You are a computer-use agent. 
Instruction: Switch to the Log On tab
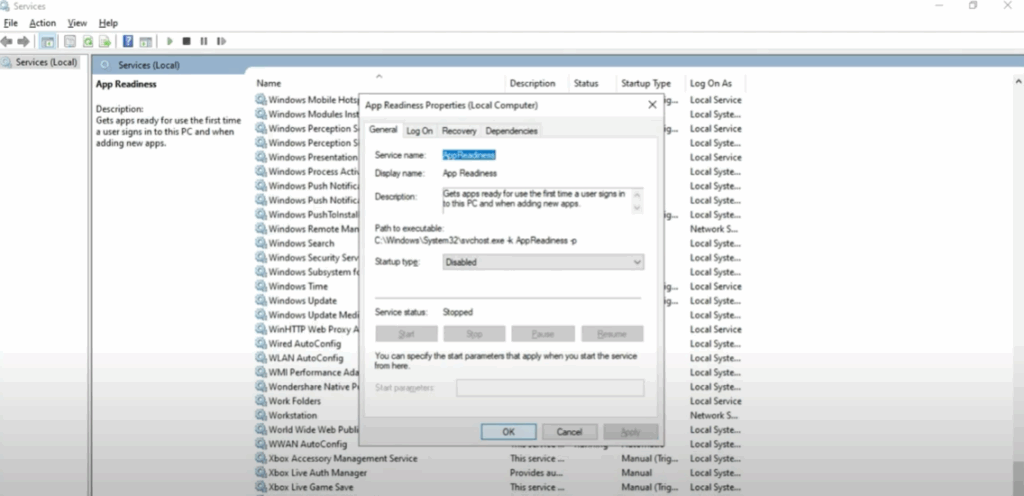[419, 131]
